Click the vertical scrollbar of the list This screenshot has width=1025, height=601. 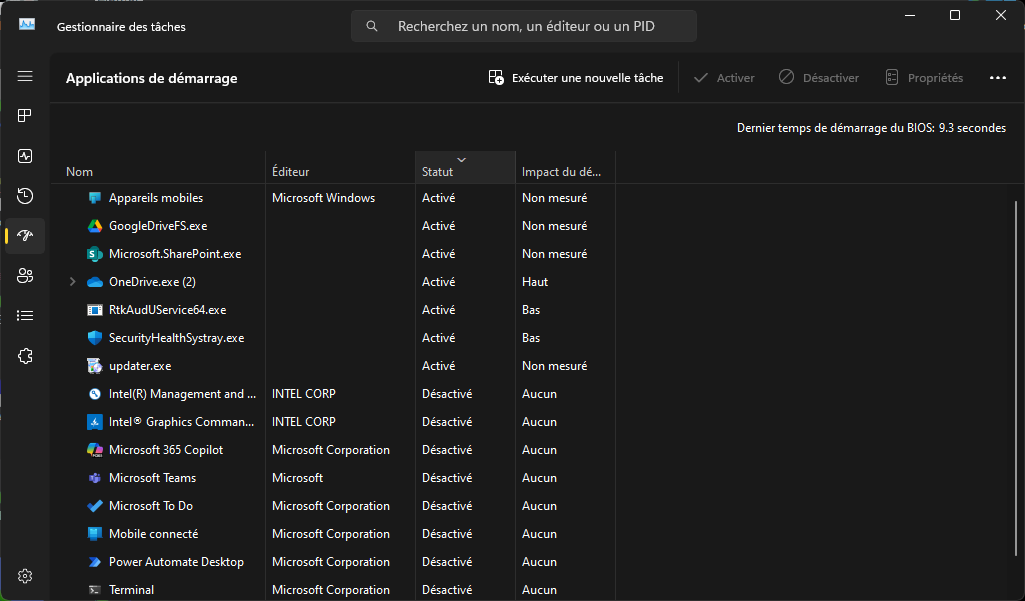[1016, 380]
